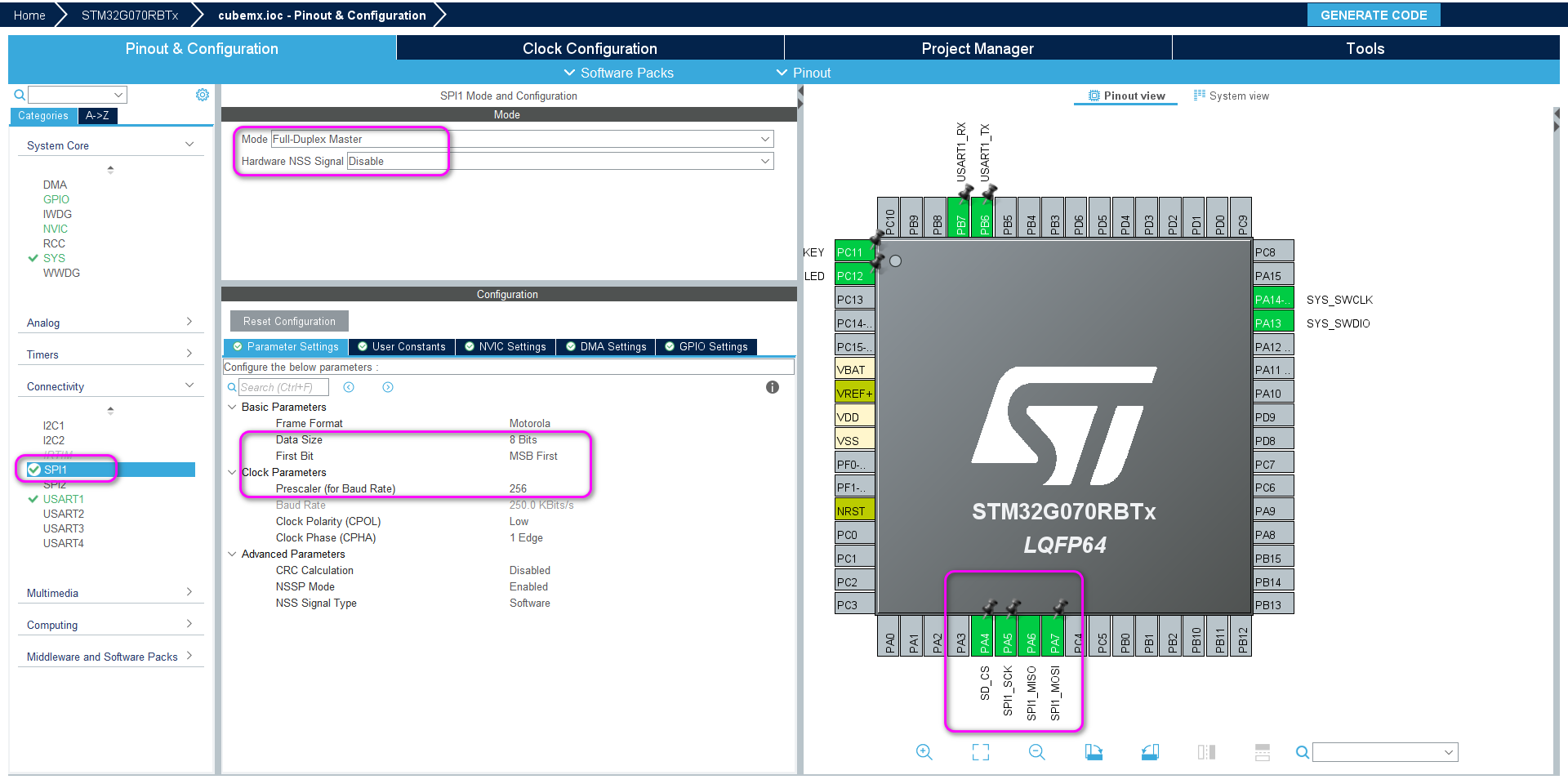Open the User Constants tab
The height and width of the screenshot is (784, 1568).
[x=402, y=346]
